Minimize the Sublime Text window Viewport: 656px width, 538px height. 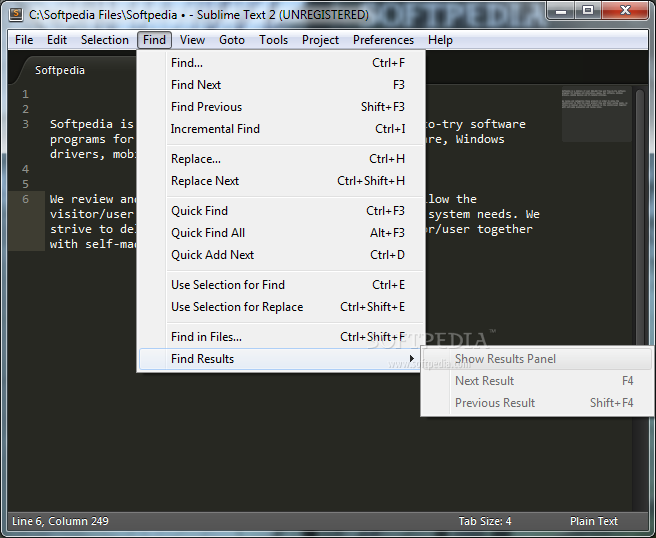click(561, 10)
